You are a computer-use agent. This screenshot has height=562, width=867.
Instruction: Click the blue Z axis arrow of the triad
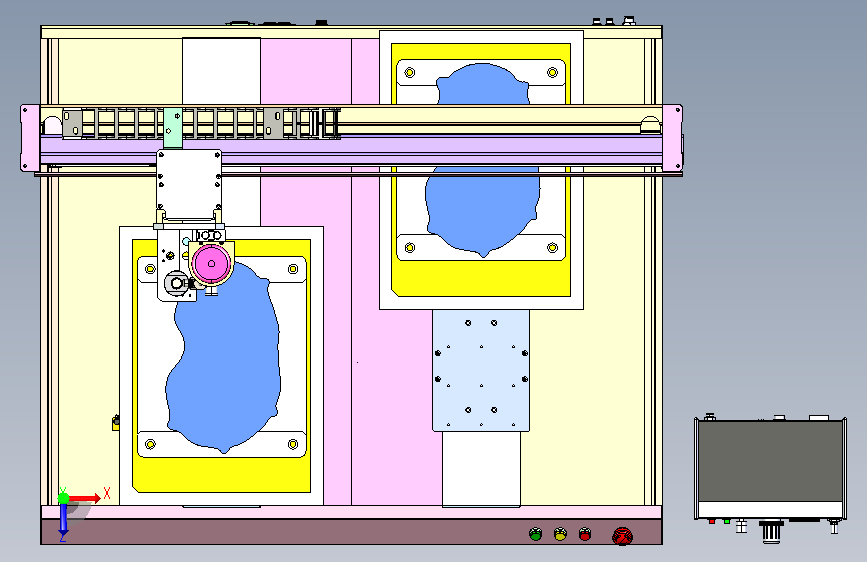pos(63,521)
